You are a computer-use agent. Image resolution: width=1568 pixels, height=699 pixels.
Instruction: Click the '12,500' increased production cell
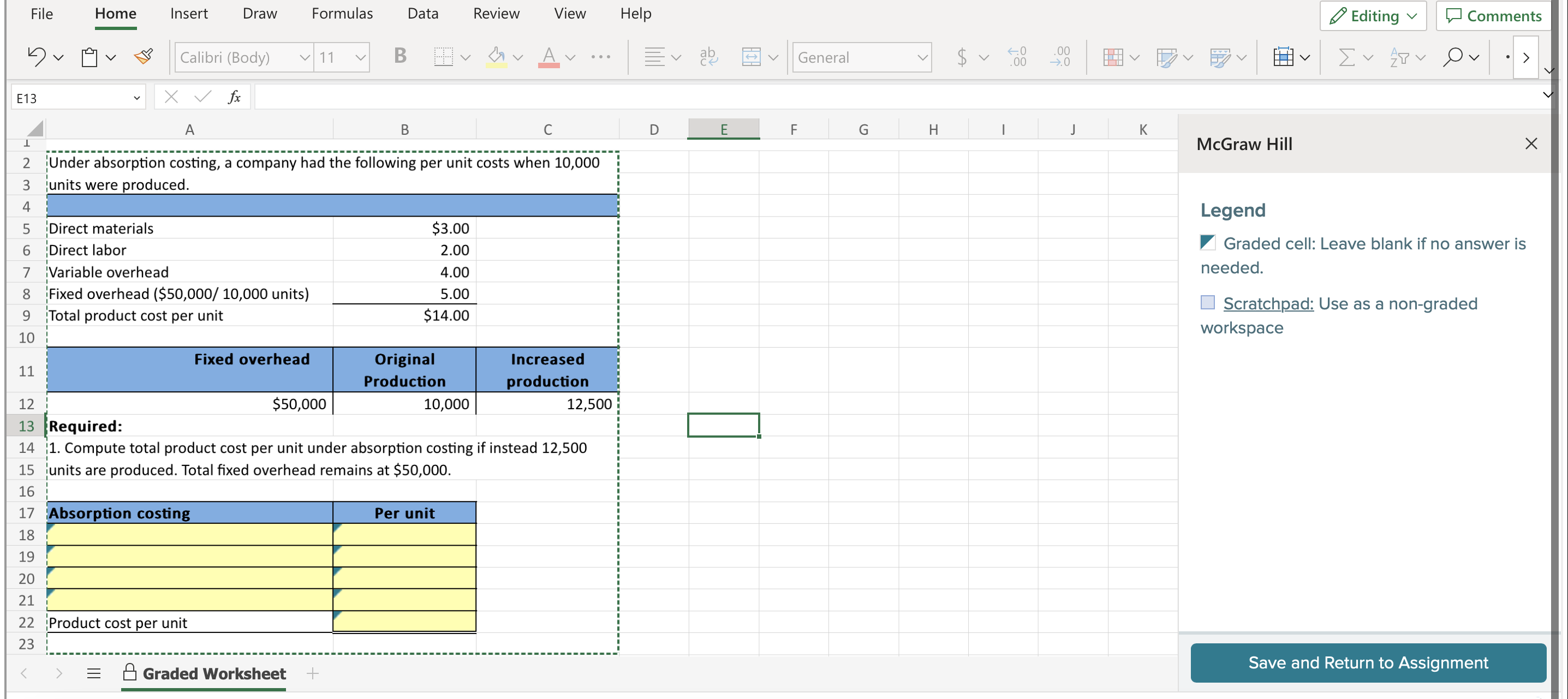click(547, 403)
